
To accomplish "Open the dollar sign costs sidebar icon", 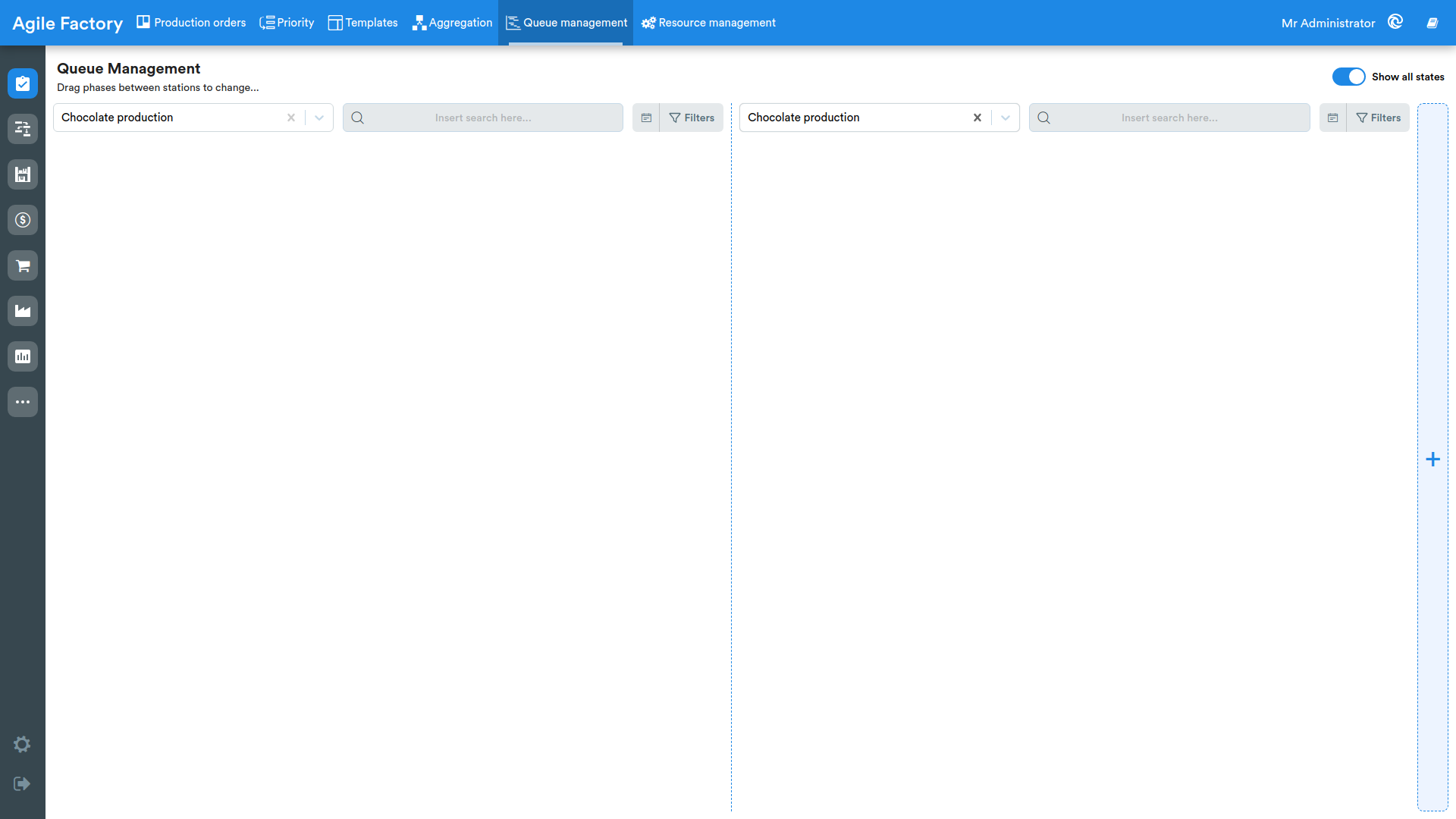I will [23, 220].
